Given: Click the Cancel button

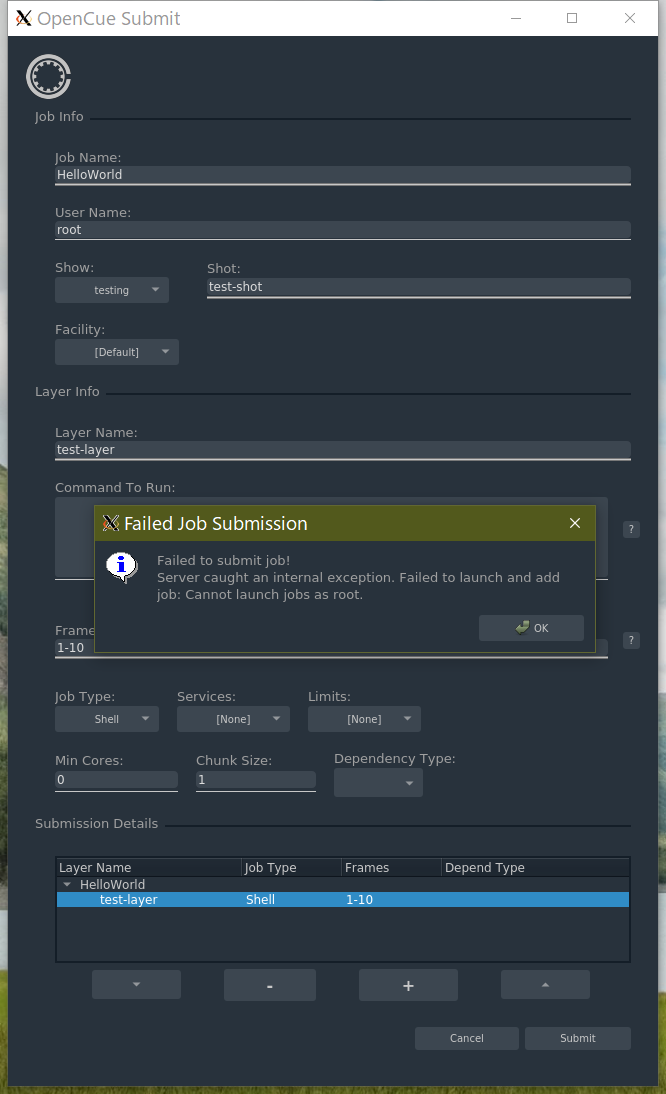Looking at the screenshot, I should tap(467, 1038).
